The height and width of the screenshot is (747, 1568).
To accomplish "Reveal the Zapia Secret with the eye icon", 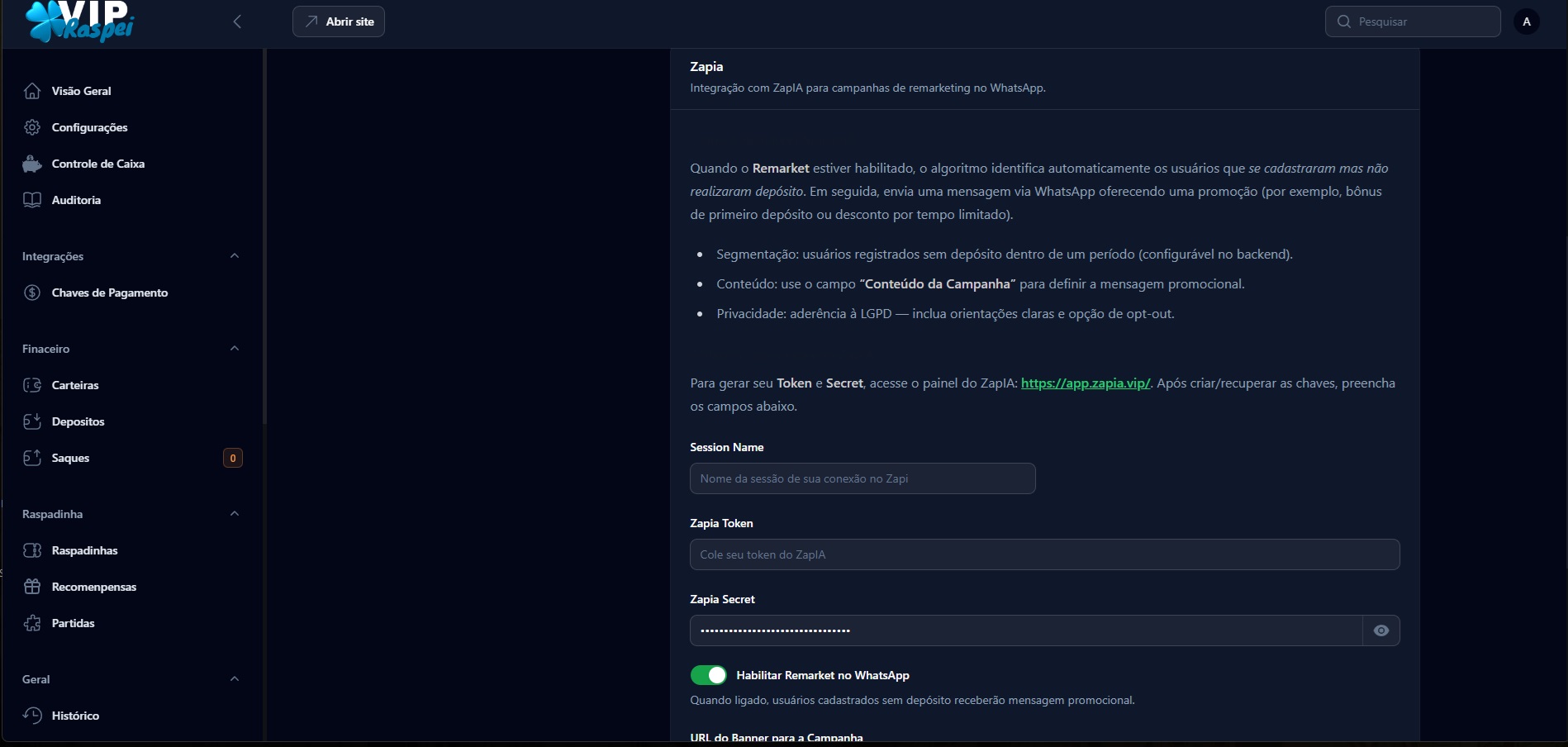I will tap(1381, 630).
